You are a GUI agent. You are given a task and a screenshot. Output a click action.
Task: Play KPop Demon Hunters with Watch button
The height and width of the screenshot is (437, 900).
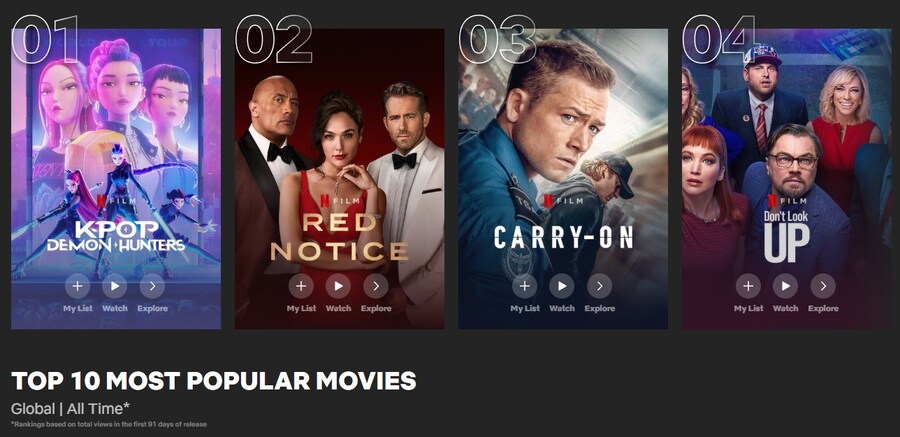click(x=115, y=286)
